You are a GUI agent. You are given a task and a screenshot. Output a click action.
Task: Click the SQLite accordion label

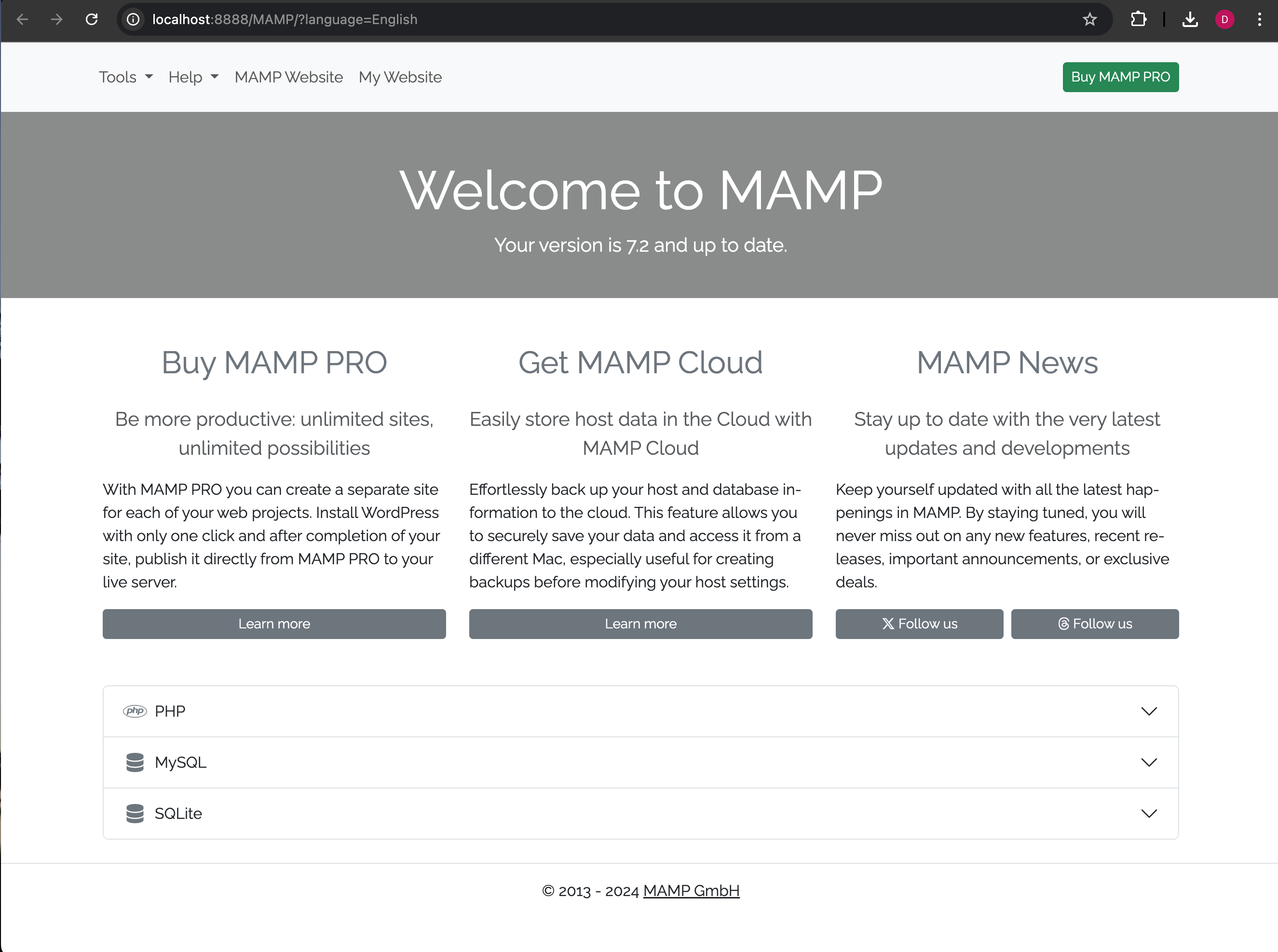tap(178, 814)
